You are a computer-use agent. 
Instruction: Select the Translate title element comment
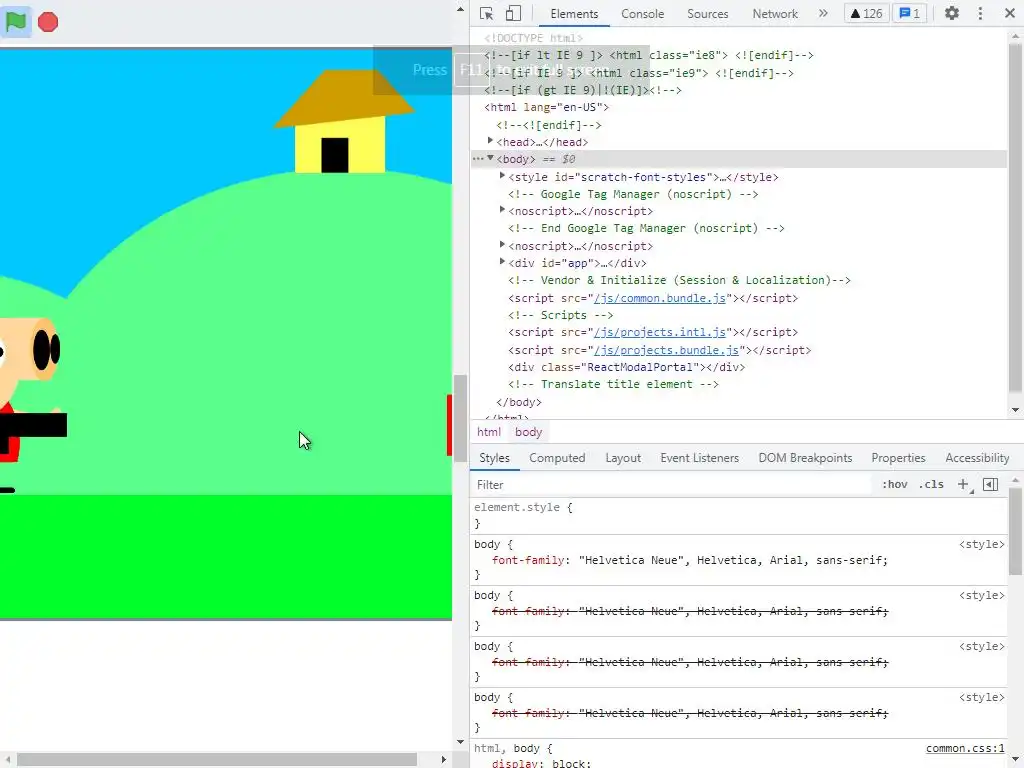[x=613, y=384]
